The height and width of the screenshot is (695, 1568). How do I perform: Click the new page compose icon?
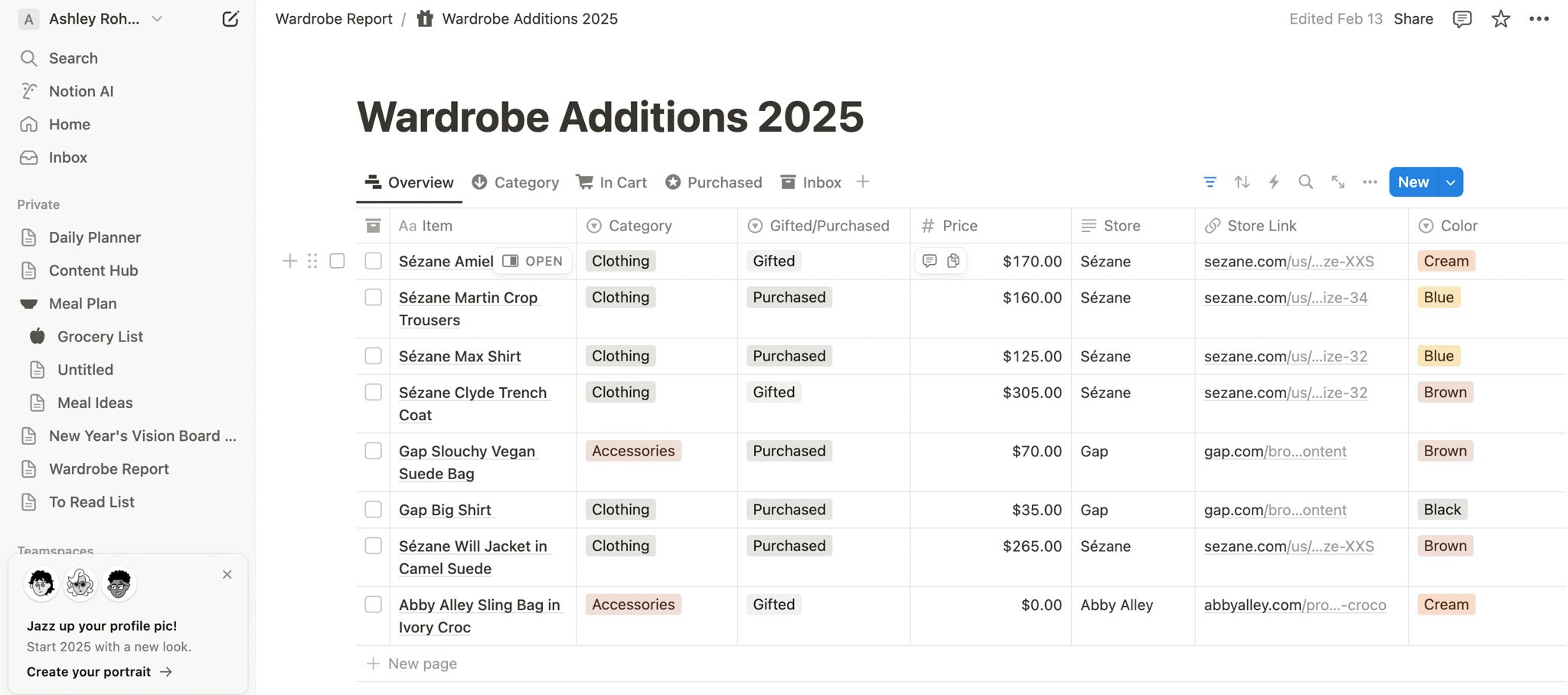230,19
